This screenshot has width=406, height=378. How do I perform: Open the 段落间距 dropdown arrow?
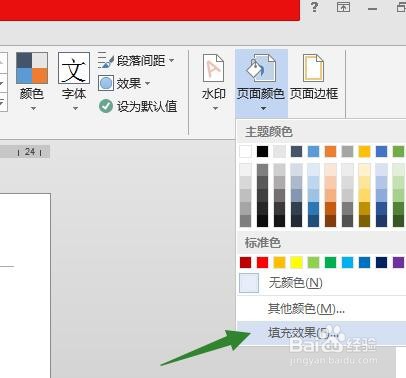click(171, 61)
